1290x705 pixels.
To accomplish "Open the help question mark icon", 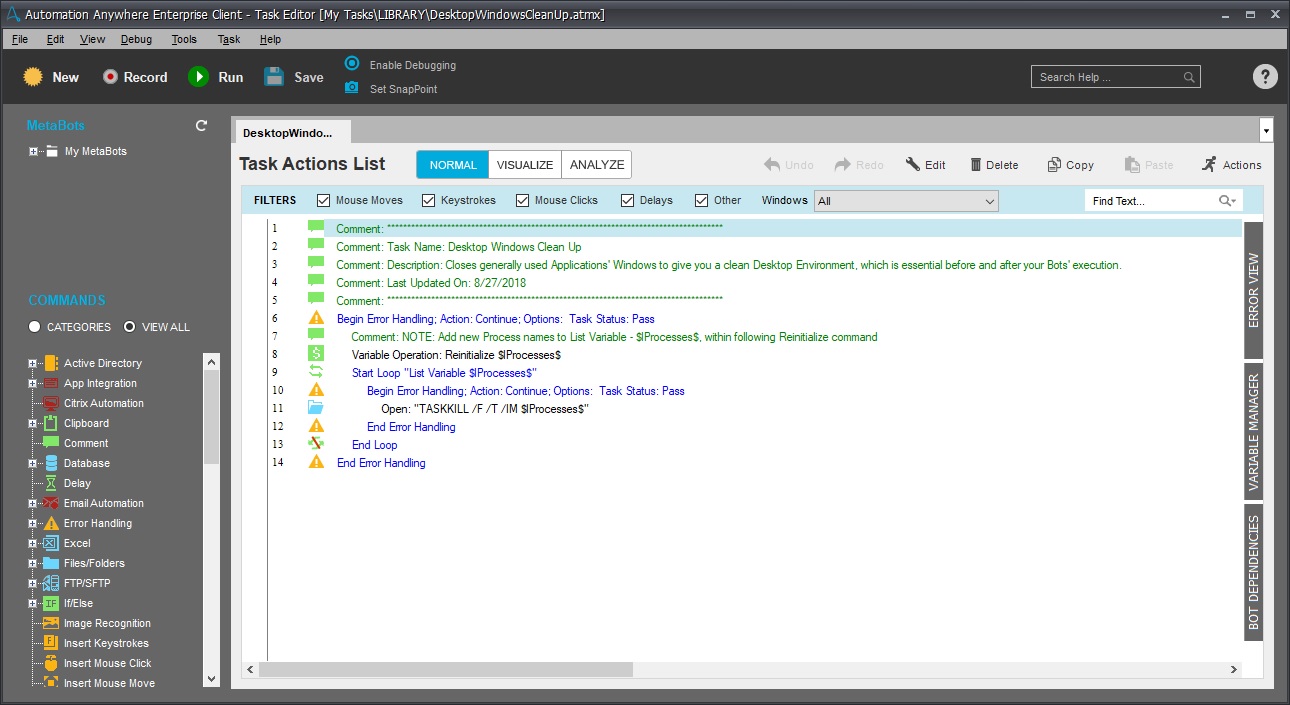I will 1265,77.
